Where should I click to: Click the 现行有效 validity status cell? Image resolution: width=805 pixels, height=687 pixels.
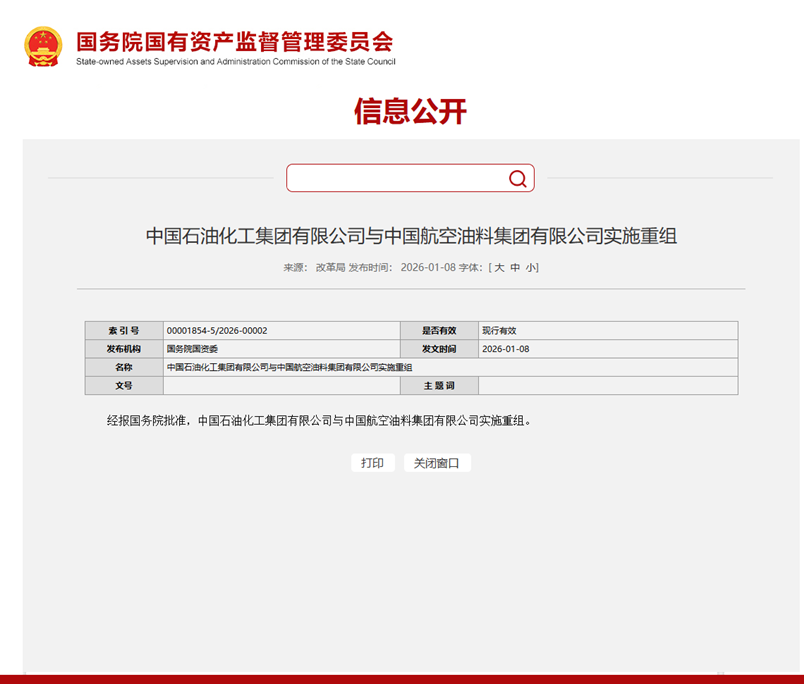499,331
